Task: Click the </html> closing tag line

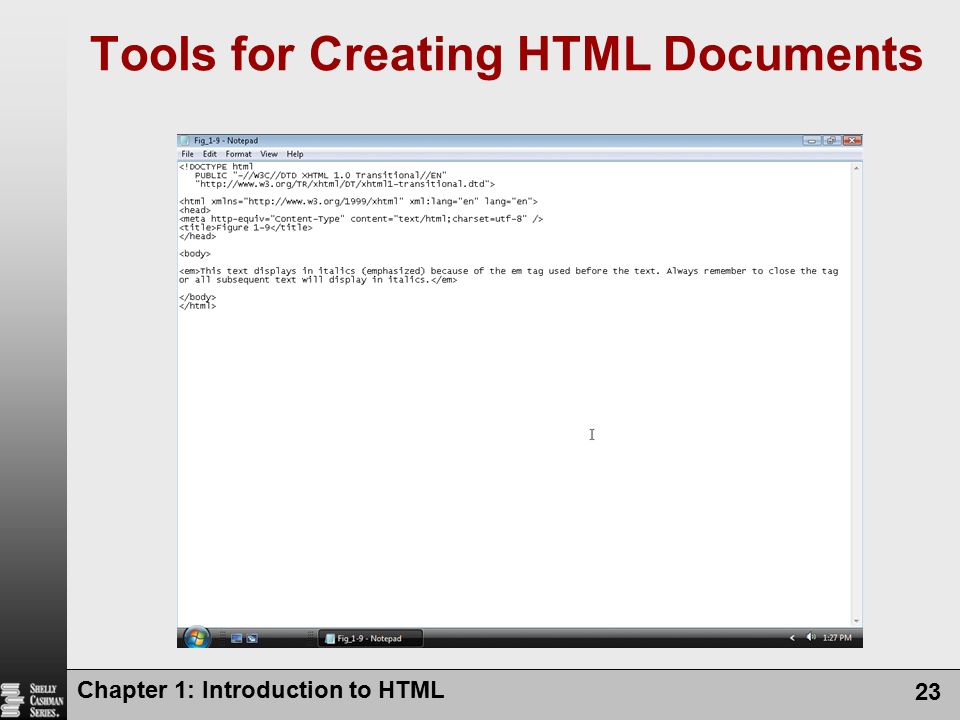Action: [x=197, y=306]
